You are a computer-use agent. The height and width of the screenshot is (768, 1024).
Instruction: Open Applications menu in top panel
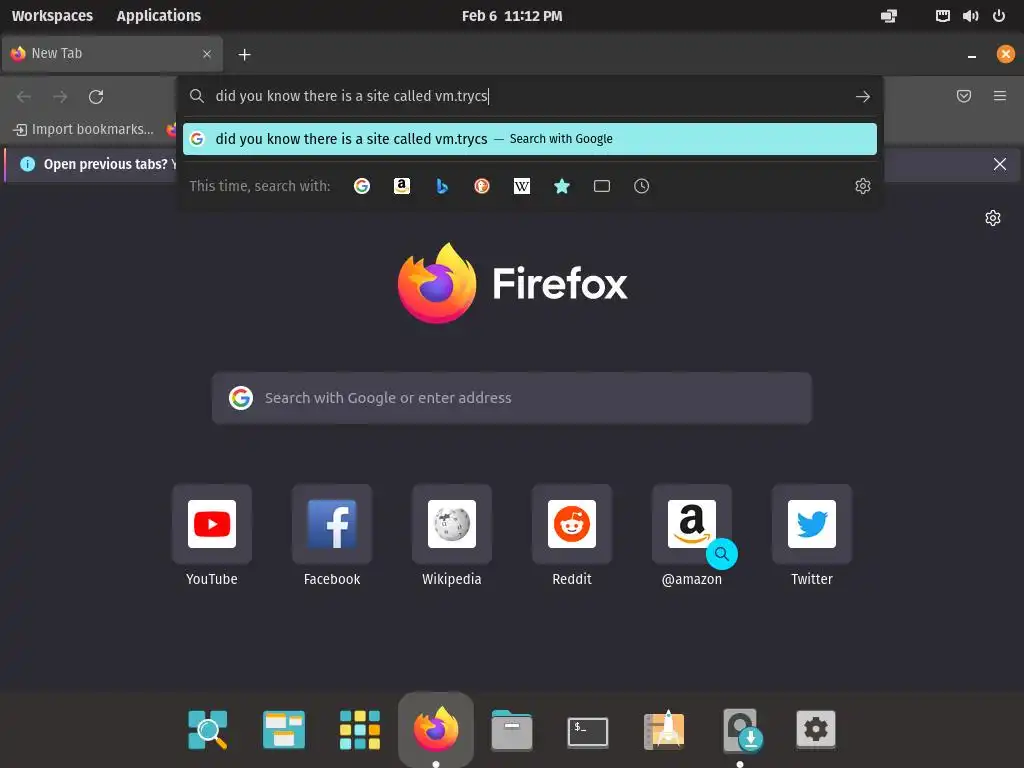159,16
